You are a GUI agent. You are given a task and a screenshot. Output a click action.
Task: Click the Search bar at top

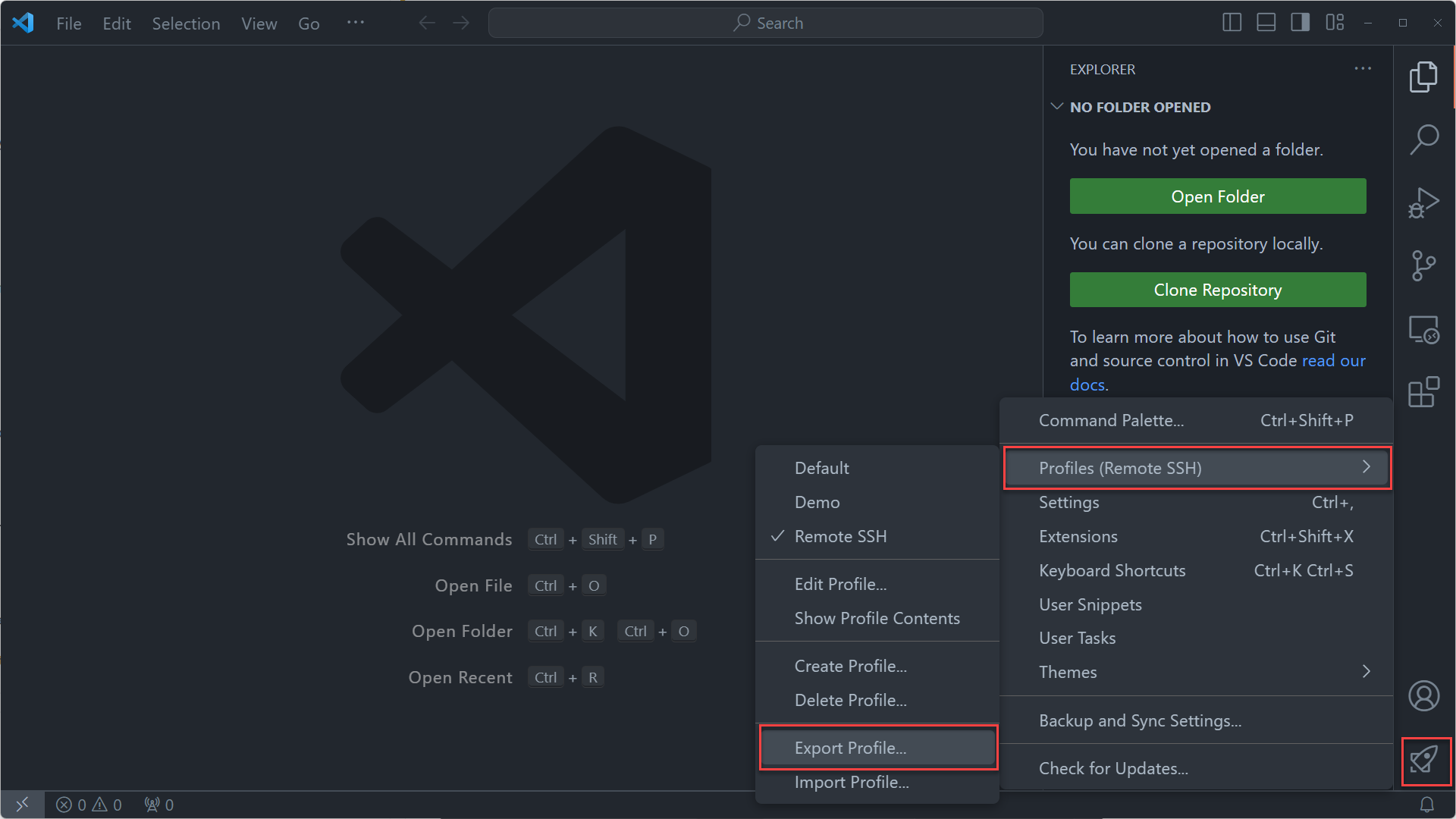click(765, 23)
